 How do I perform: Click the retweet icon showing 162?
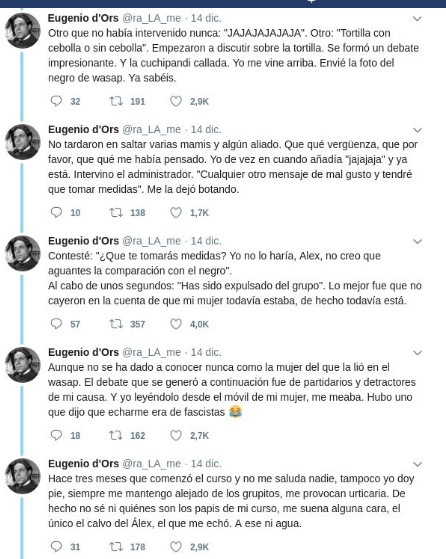(116, 435)
